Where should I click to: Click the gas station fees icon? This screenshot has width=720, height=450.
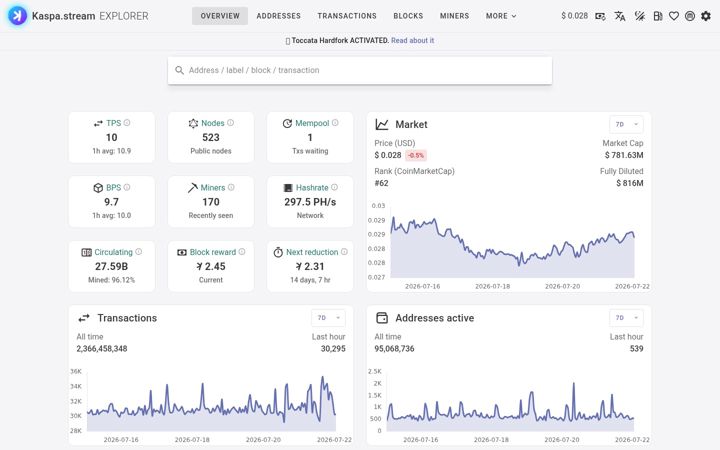pyautogui.click(x=658, y=16)
